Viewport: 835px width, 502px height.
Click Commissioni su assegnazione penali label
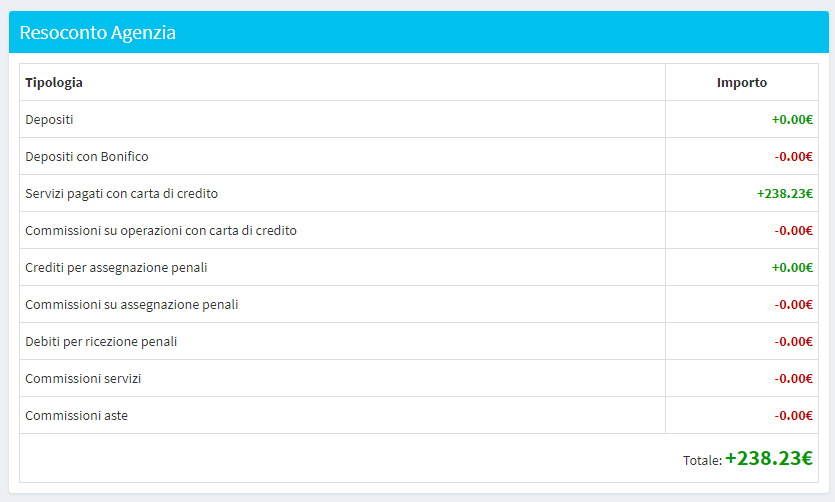[x=132, y=305]
